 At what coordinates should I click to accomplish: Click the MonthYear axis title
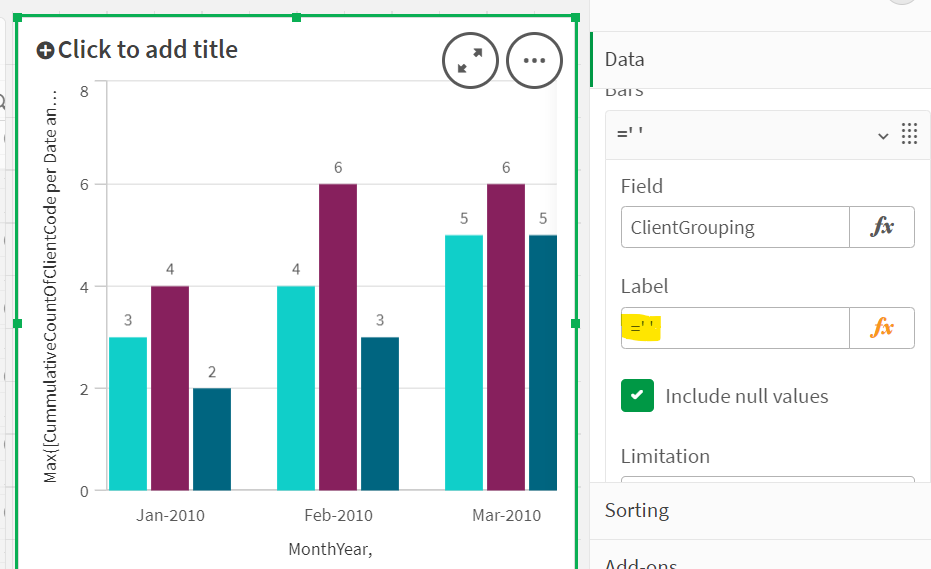coord(330,548)
